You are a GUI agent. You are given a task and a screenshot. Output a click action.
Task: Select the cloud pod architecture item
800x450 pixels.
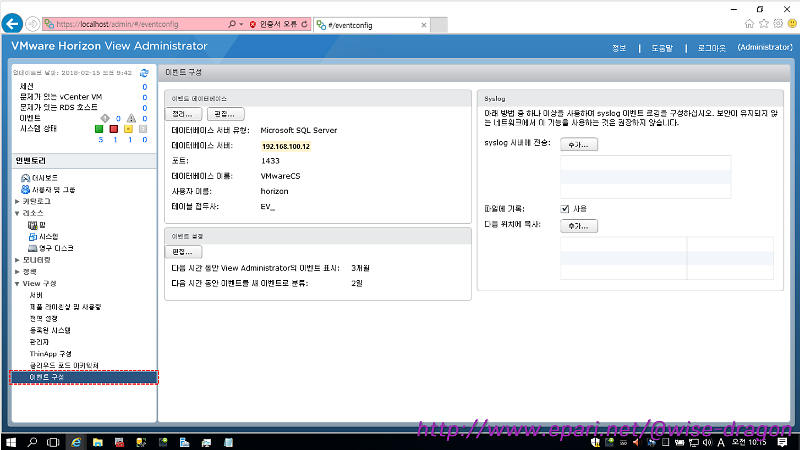[64, 365]
